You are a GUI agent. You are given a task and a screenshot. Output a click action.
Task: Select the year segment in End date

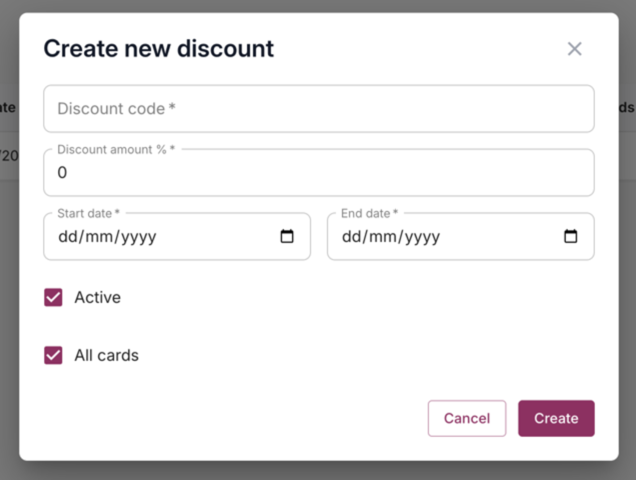pos(422,237)
